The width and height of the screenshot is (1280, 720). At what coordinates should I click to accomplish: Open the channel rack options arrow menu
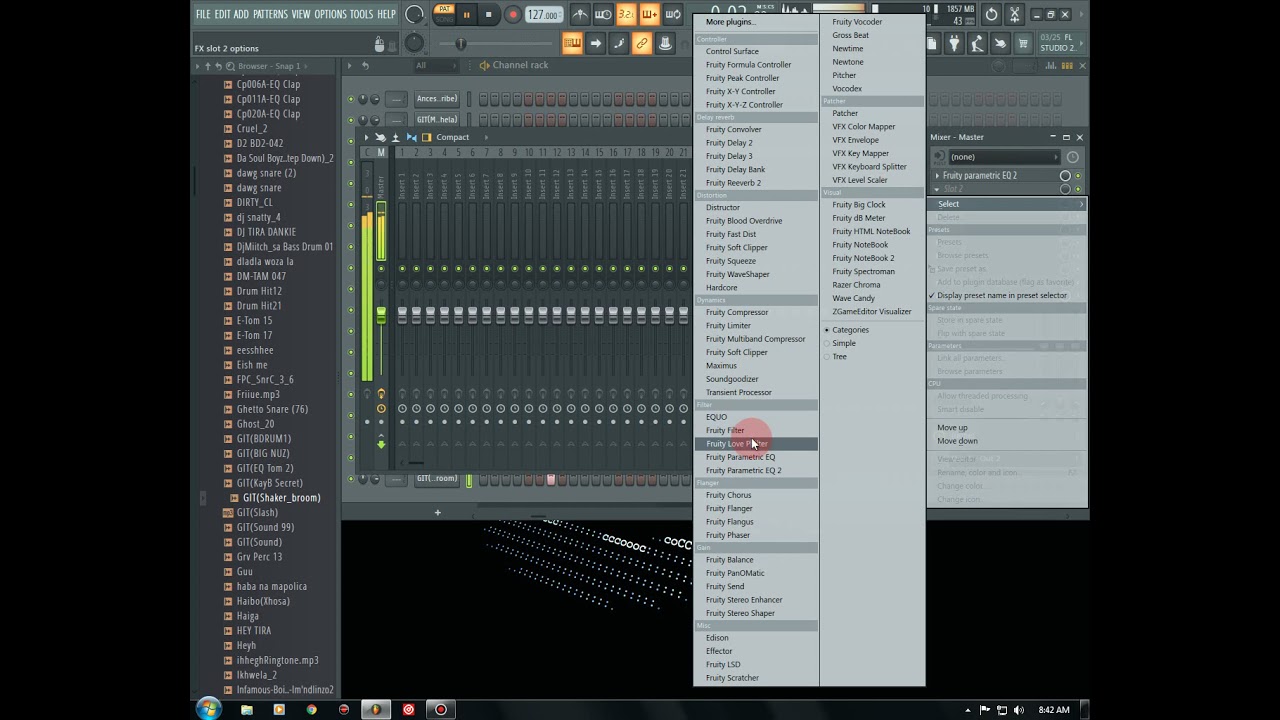[349, 65]
